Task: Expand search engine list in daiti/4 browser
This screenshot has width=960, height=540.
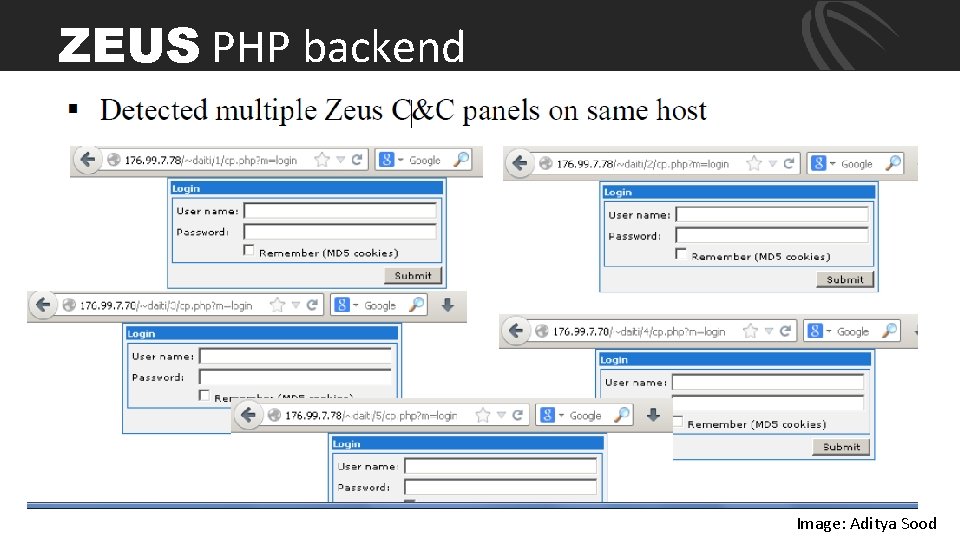Action: pyautogui.click(x=828, y=331)
